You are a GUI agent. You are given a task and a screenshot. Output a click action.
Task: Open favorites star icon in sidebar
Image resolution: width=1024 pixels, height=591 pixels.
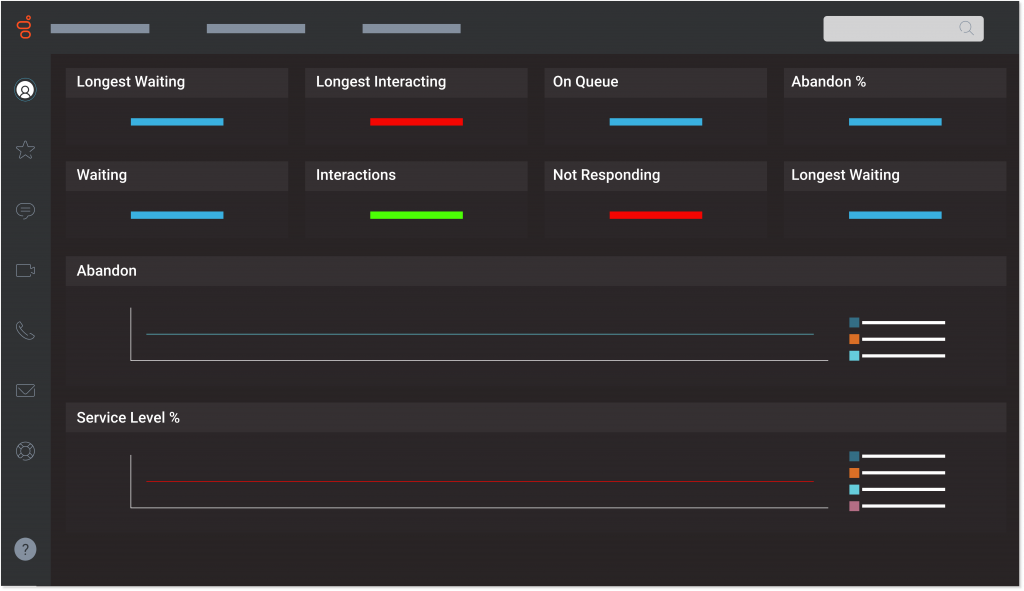tap(26, 150)
